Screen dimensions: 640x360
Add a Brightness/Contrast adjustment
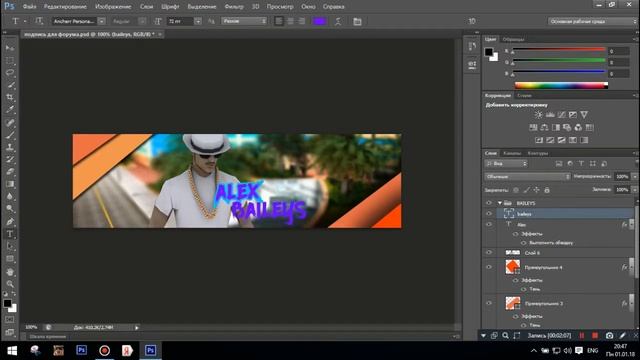(x=539, y=115)
